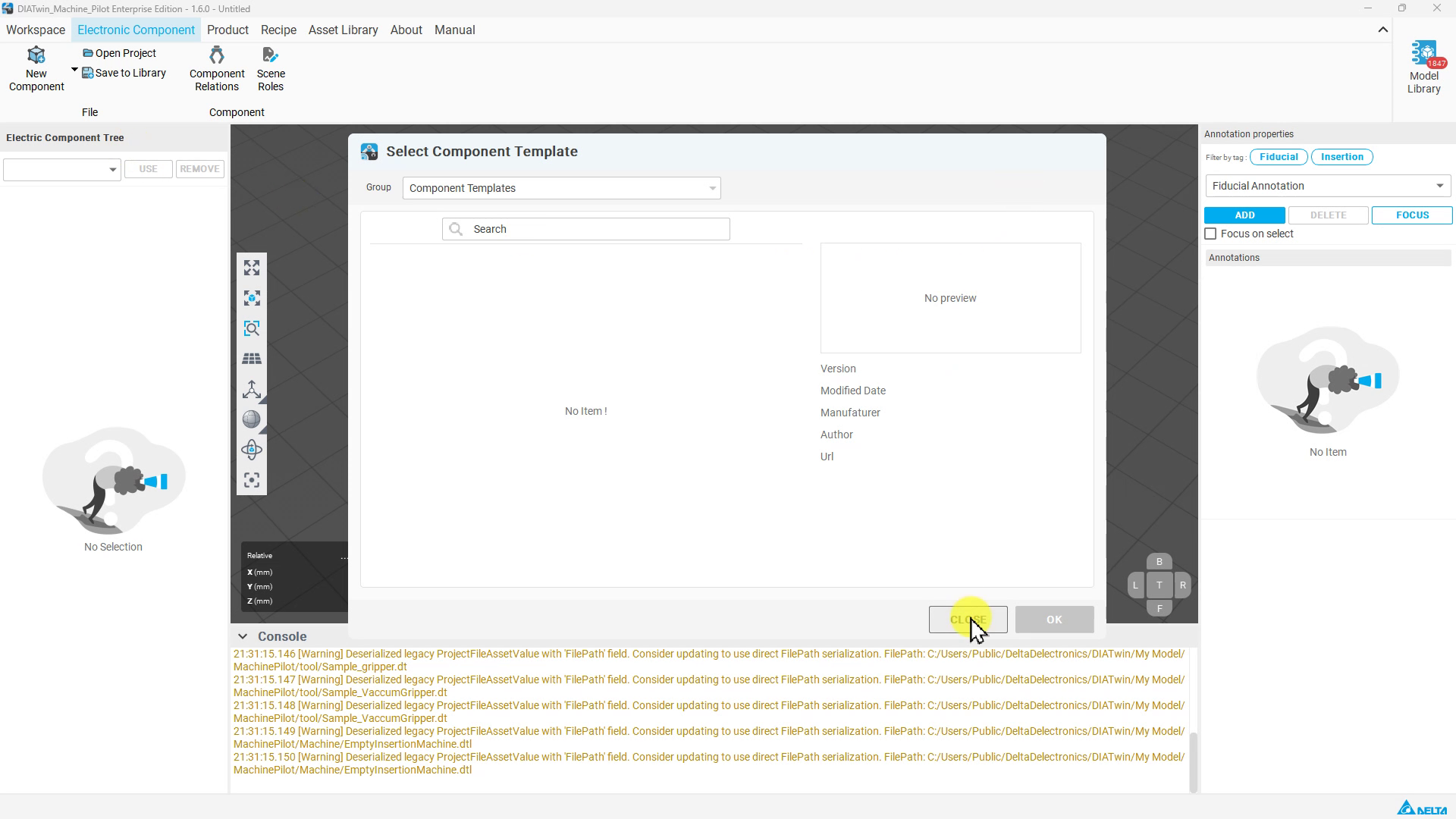Click the 21:31:15.149 warning log entry
1456x819 pixels.
click(709, 737)
